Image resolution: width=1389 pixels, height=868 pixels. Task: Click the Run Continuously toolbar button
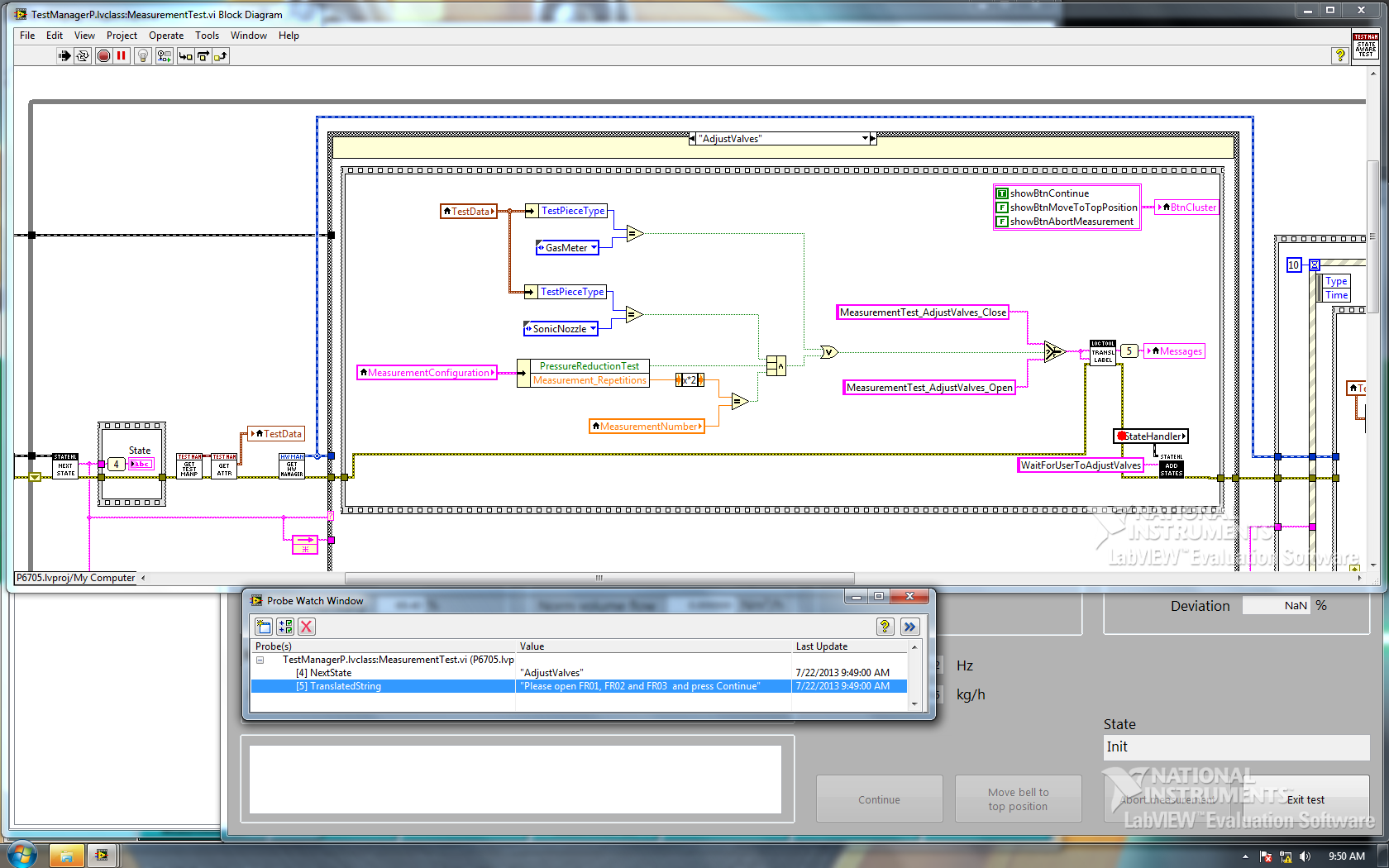pos(83,56)
